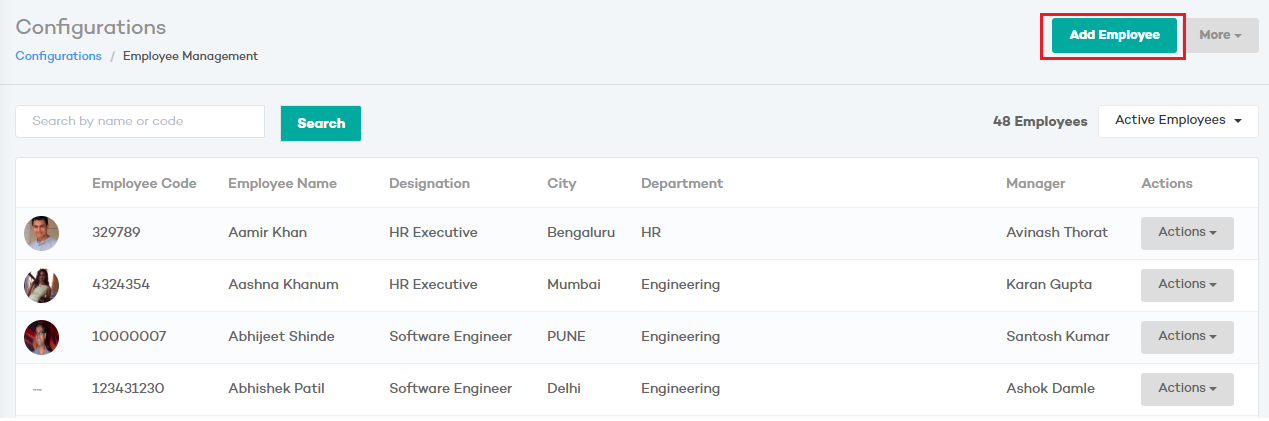Go to Configurations breadcrumb link

59,56
